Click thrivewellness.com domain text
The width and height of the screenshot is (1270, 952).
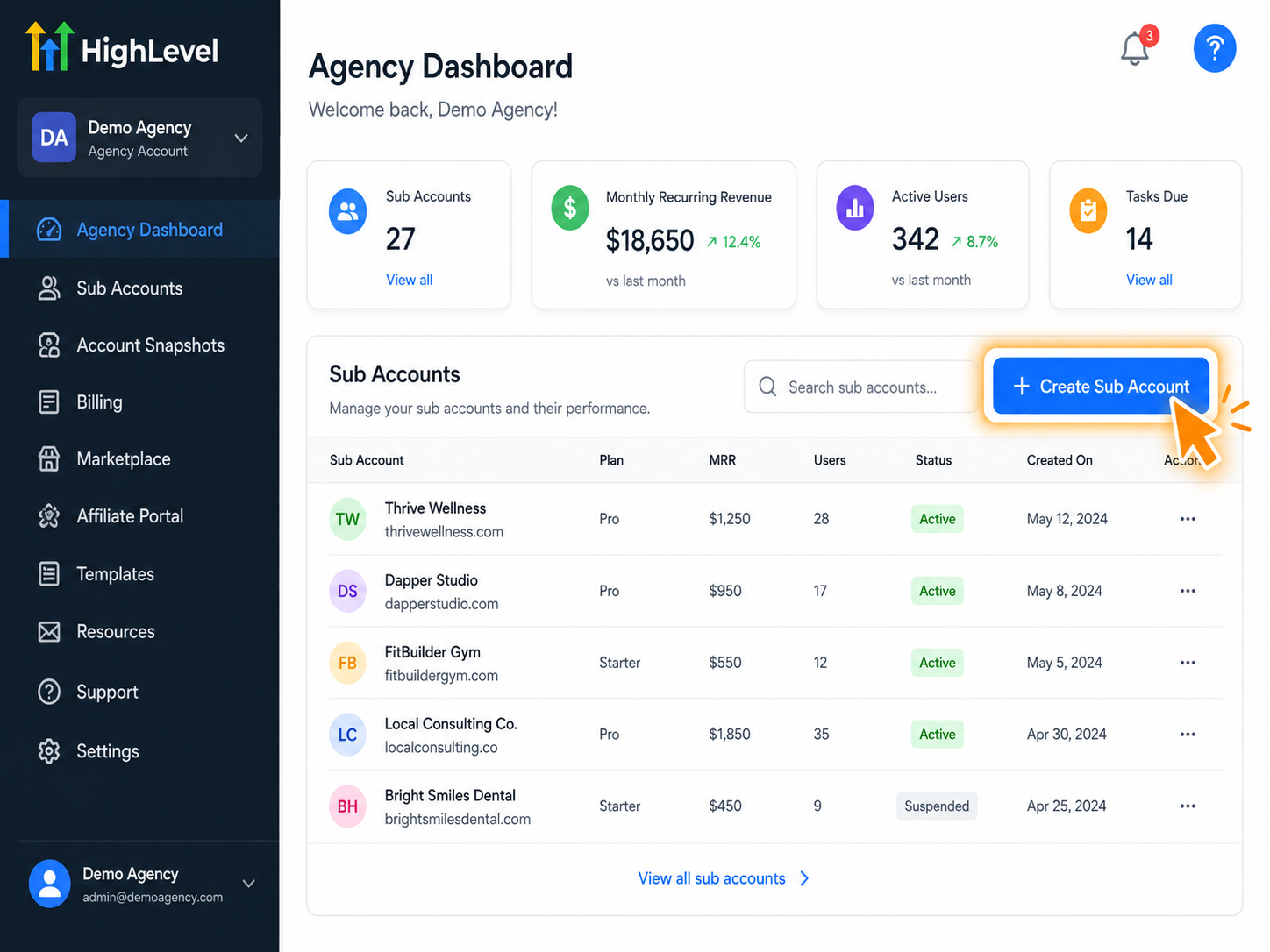[x=444, y=532]
